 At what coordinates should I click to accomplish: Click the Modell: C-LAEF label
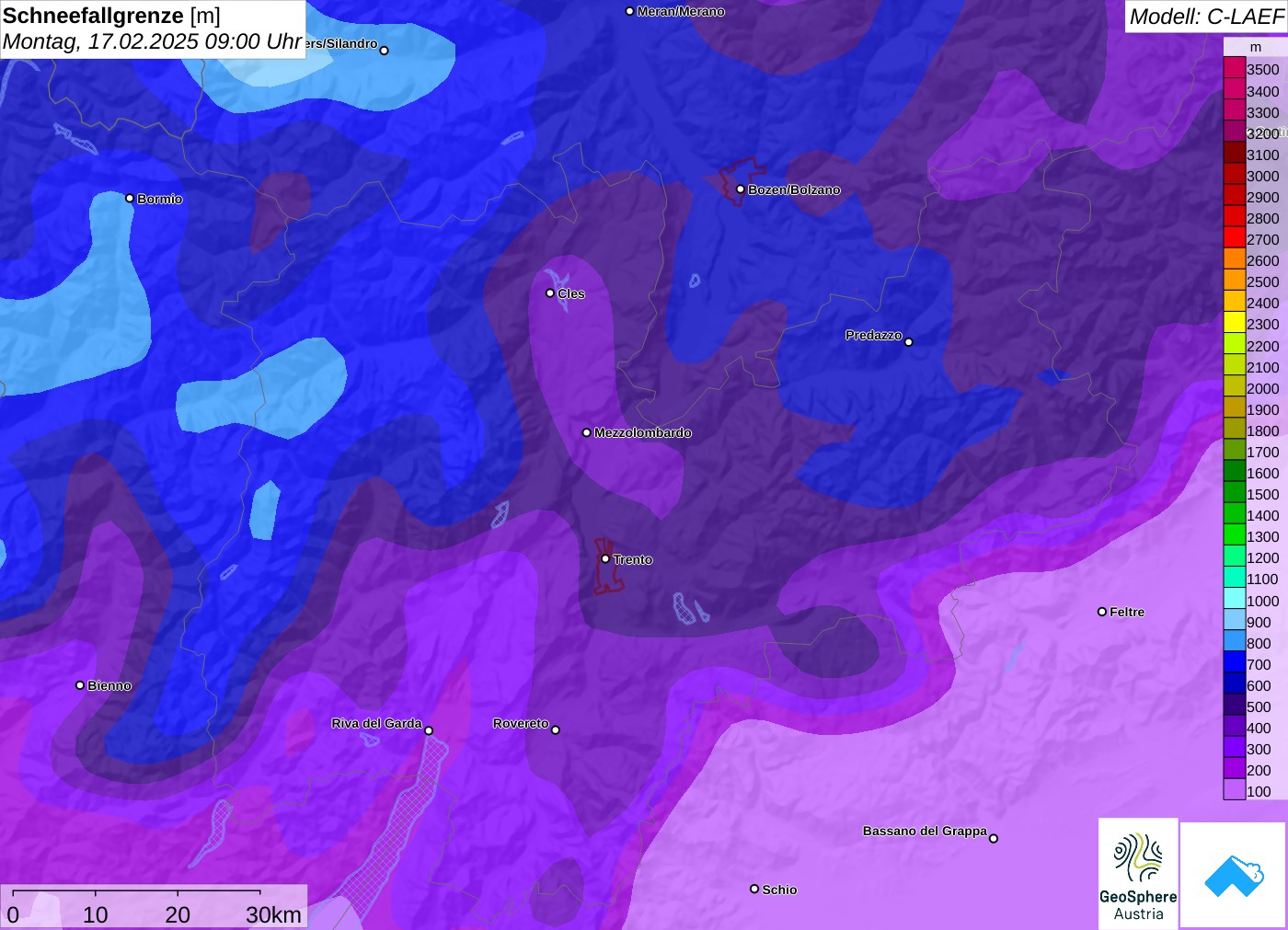click(x=1206, y=17)
